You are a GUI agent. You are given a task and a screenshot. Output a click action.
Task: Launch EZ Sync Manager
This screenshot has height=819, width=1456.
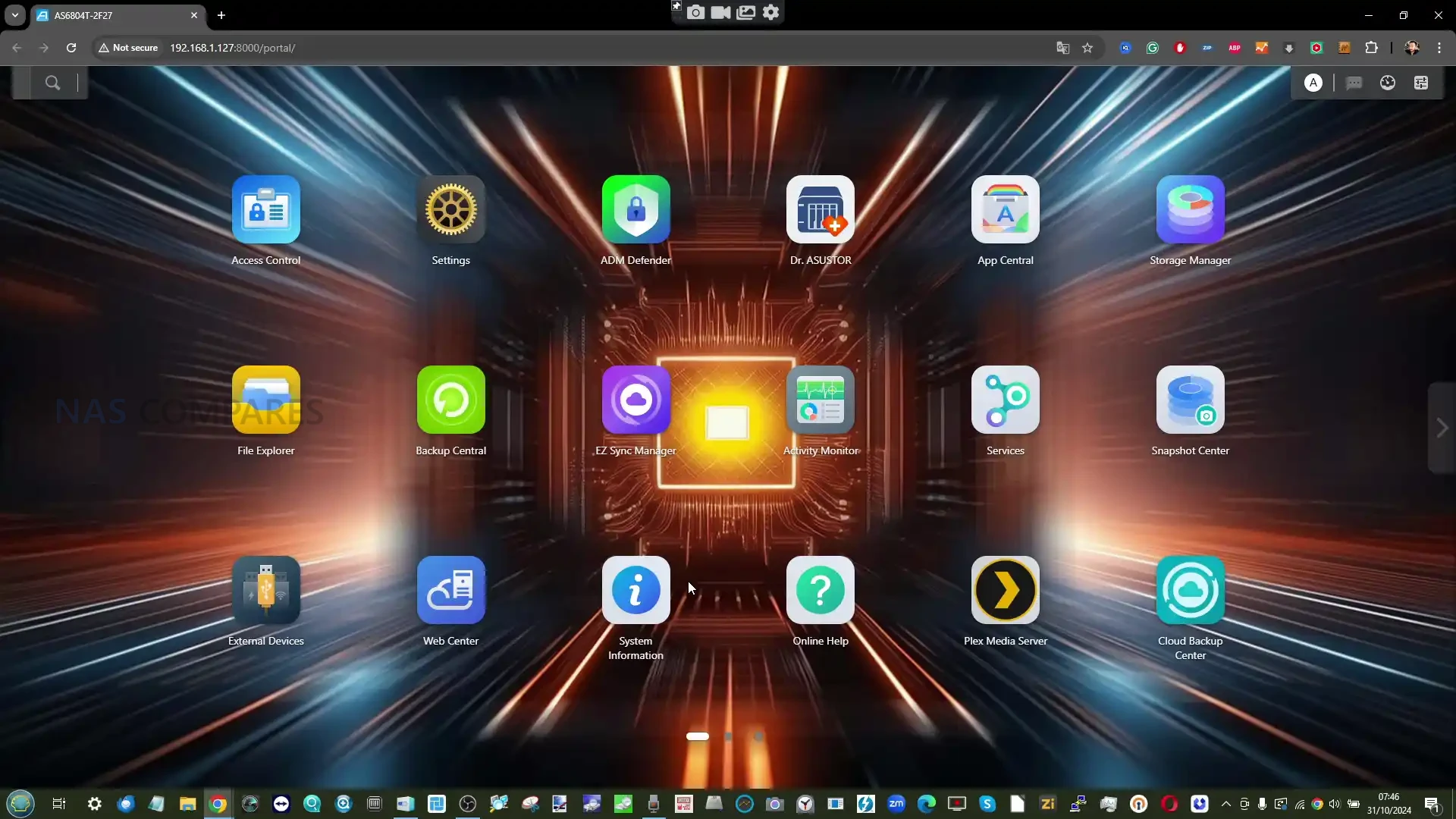(x=635, y=400)
